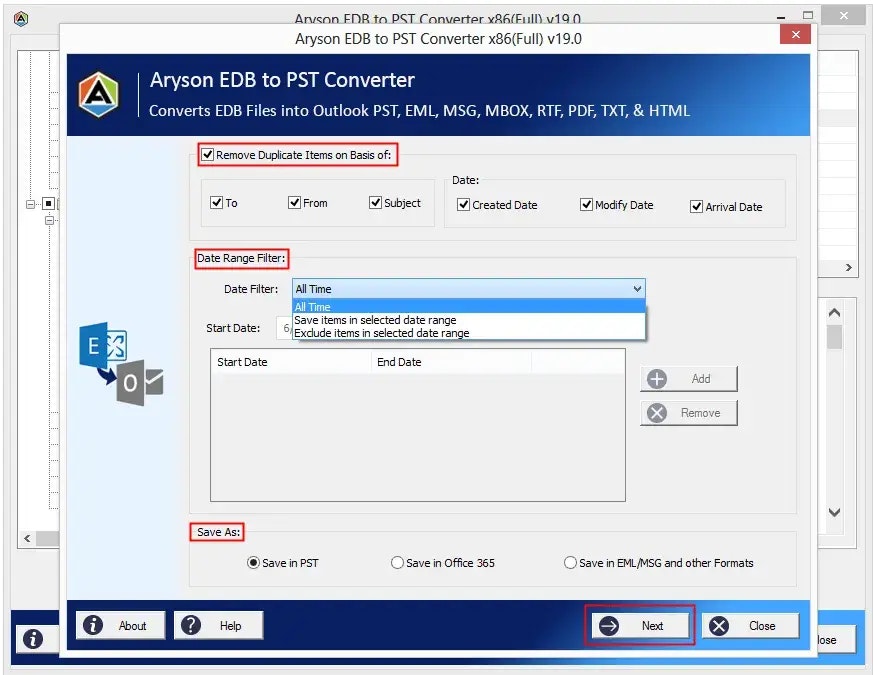Viewport: 873px width, 675px height.
Task: Uncheck the From checkbox
Action: click(x=295, y=202)
